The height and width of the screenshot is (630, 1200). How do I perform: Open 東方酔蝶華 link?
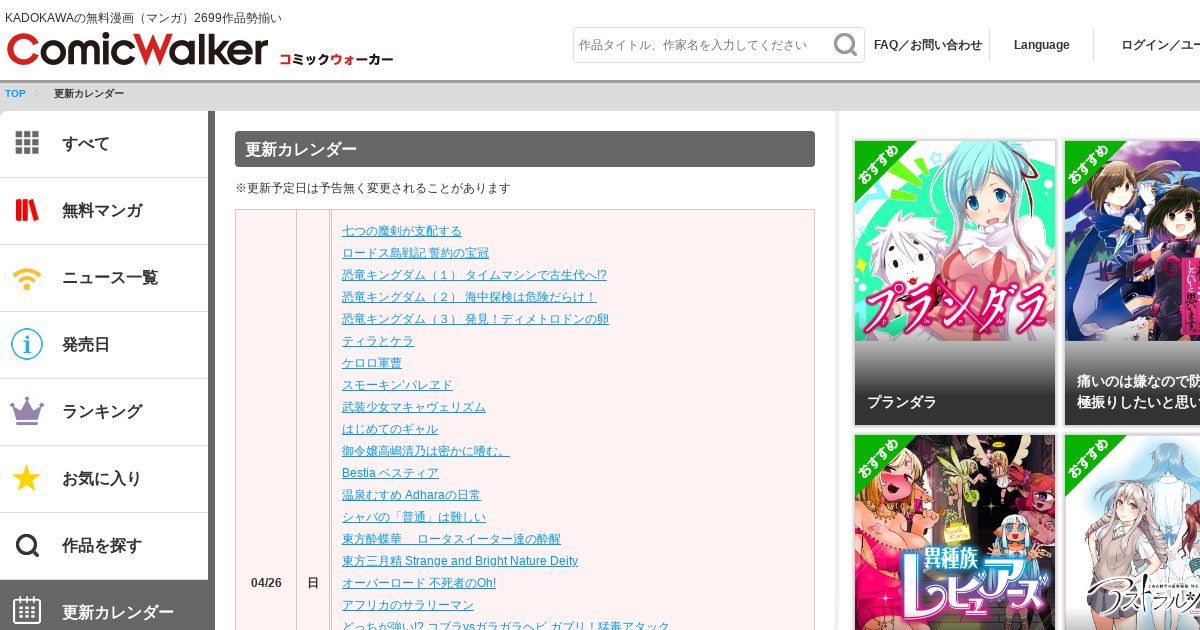click(x=451, y=539)
